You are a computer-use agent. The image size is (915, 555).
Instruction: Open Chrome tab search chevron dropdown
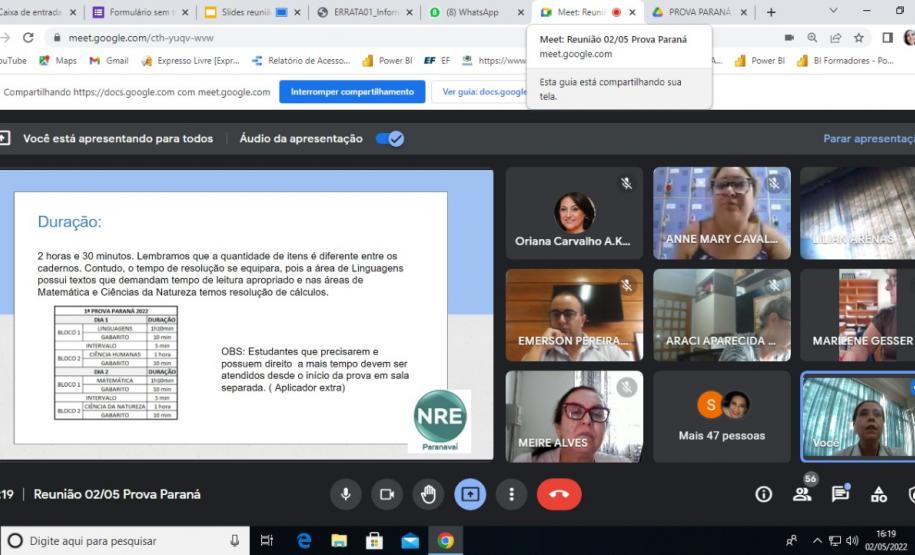tap(834, 11)
